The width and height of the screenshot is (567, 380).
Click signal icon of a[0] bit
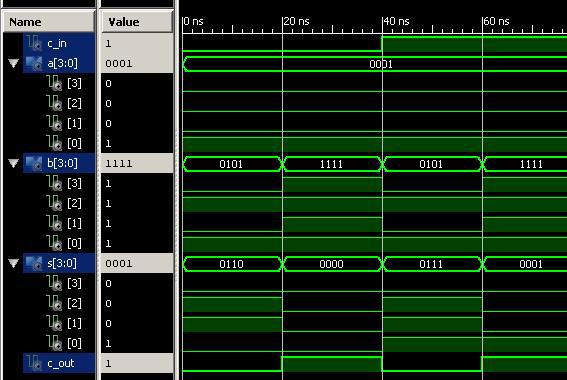click(x=55, y=143)
